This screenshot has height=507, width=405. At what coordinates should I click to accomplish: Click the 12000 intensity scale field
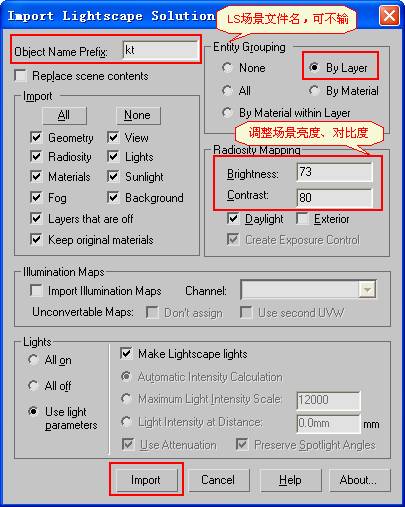pyautogui.click(x=328, y=400)
